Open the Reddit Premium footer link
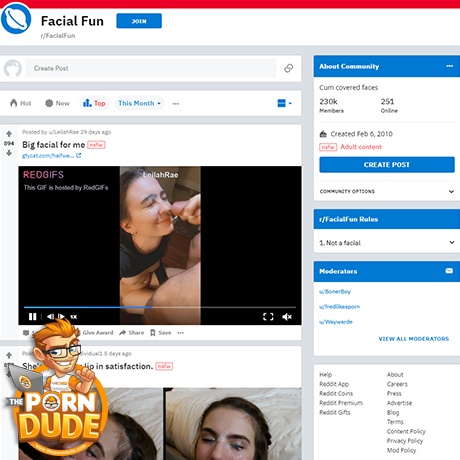This screenshot has width=460, height=460. 341,403
